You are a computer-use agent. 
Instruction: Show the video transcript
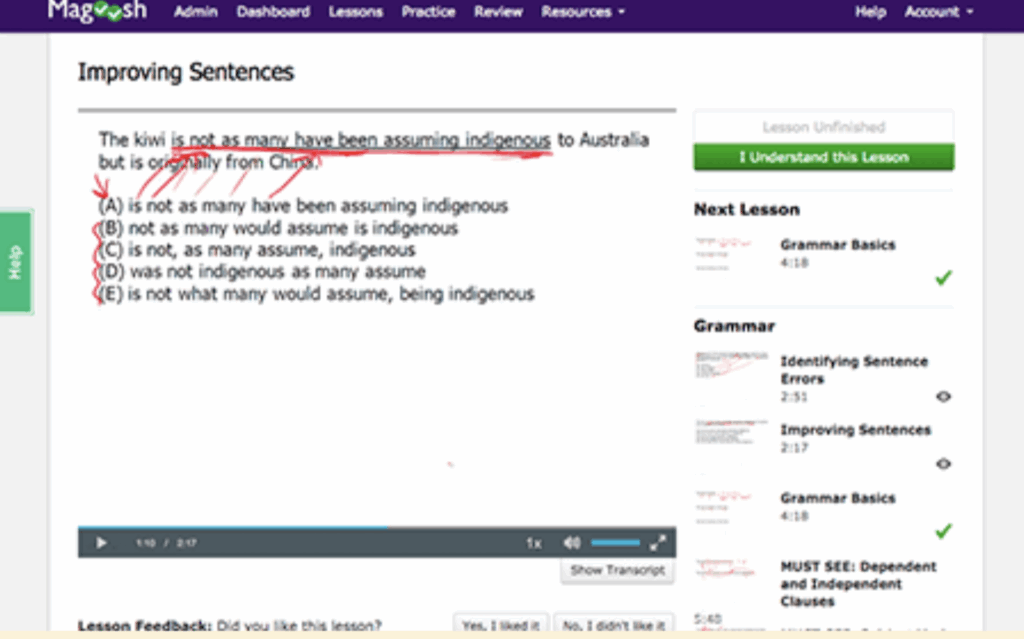615,570
